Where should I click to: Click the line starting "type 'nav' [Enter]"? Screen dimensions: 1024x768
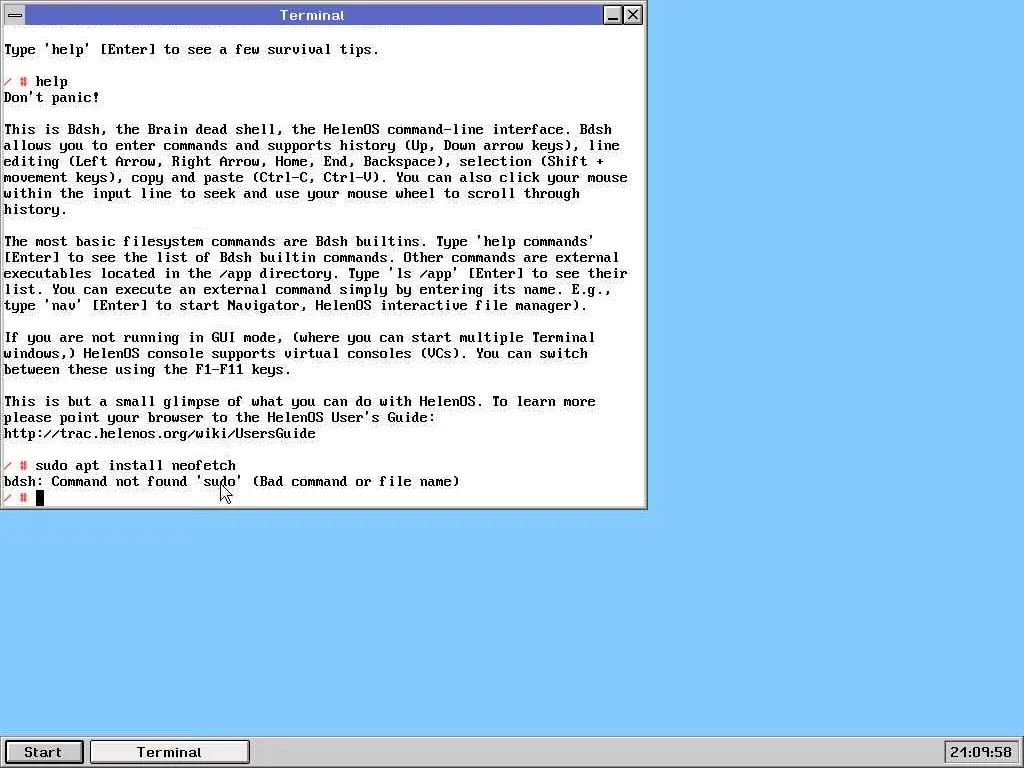(x=295, y=306)
